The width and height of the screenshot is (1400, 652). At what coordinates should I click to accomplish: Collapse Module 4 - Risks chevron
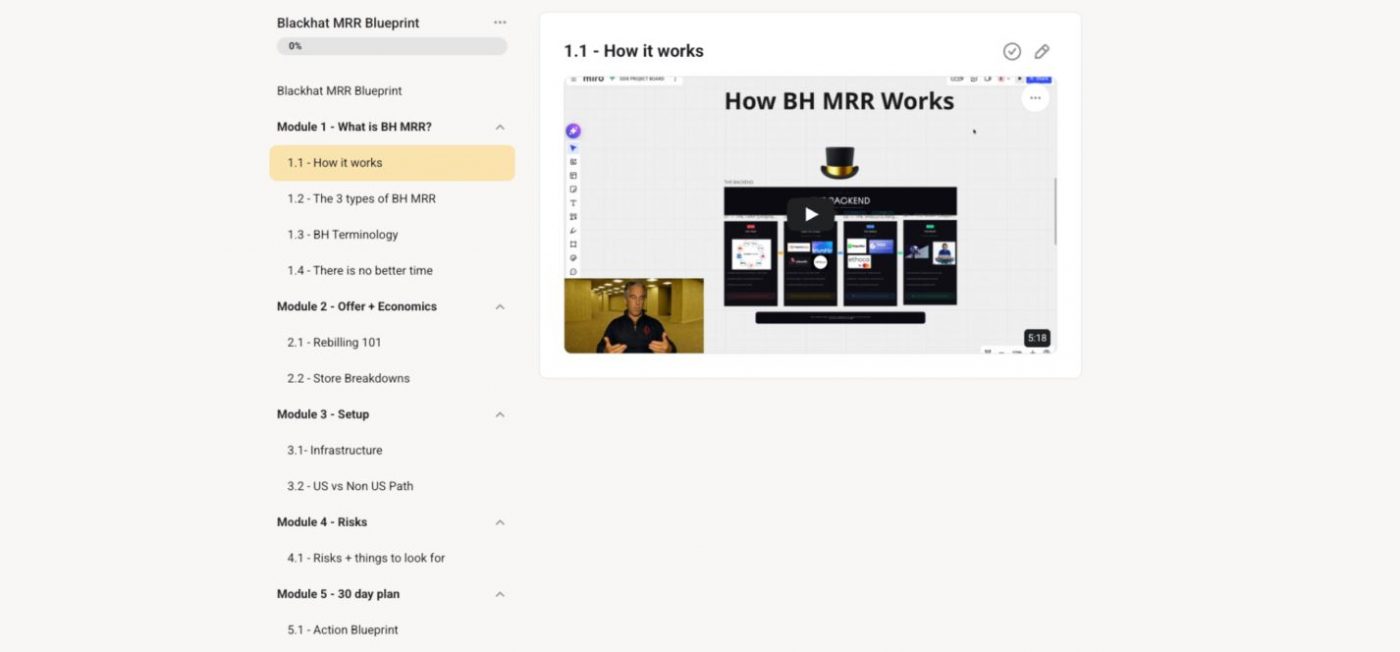tap(500, 522)
